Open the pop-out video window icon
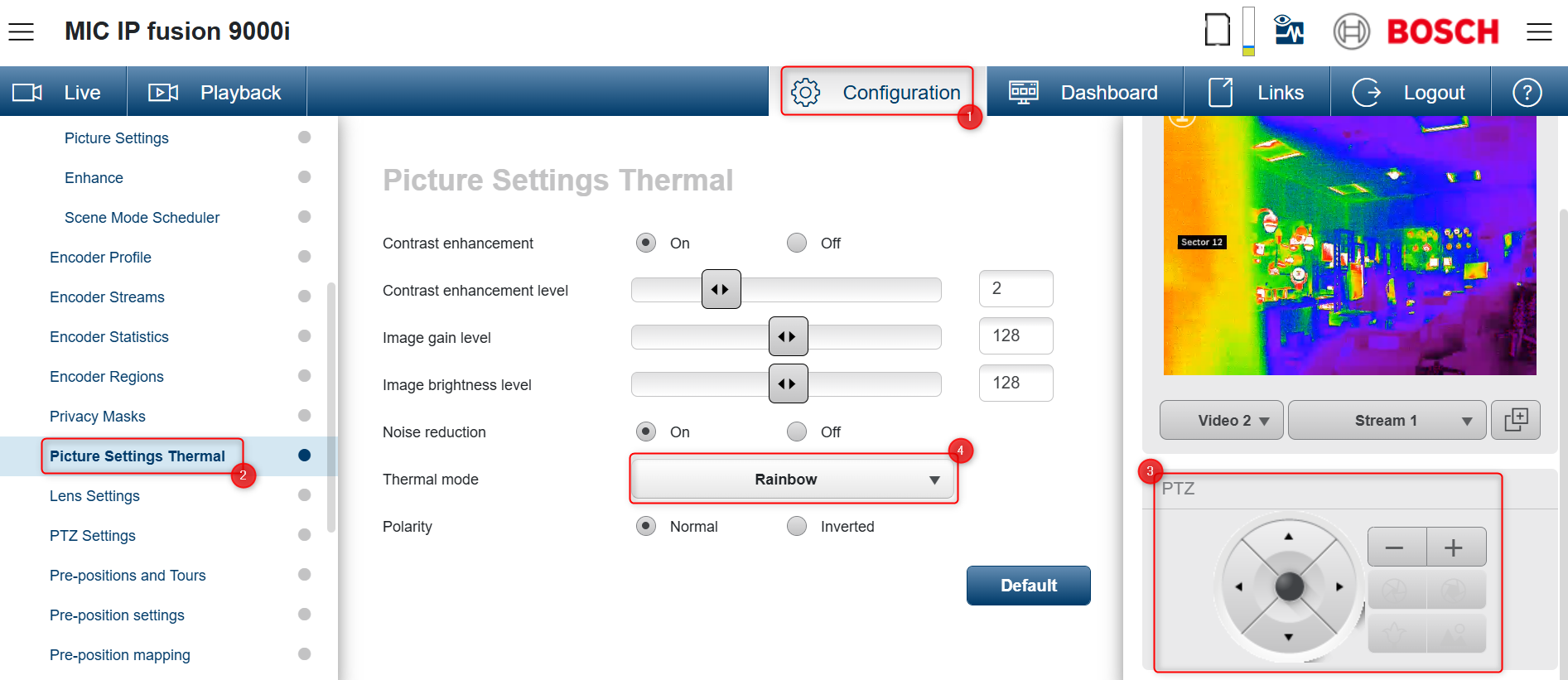Screen dimensions: 1568x680 (1515, 420)
